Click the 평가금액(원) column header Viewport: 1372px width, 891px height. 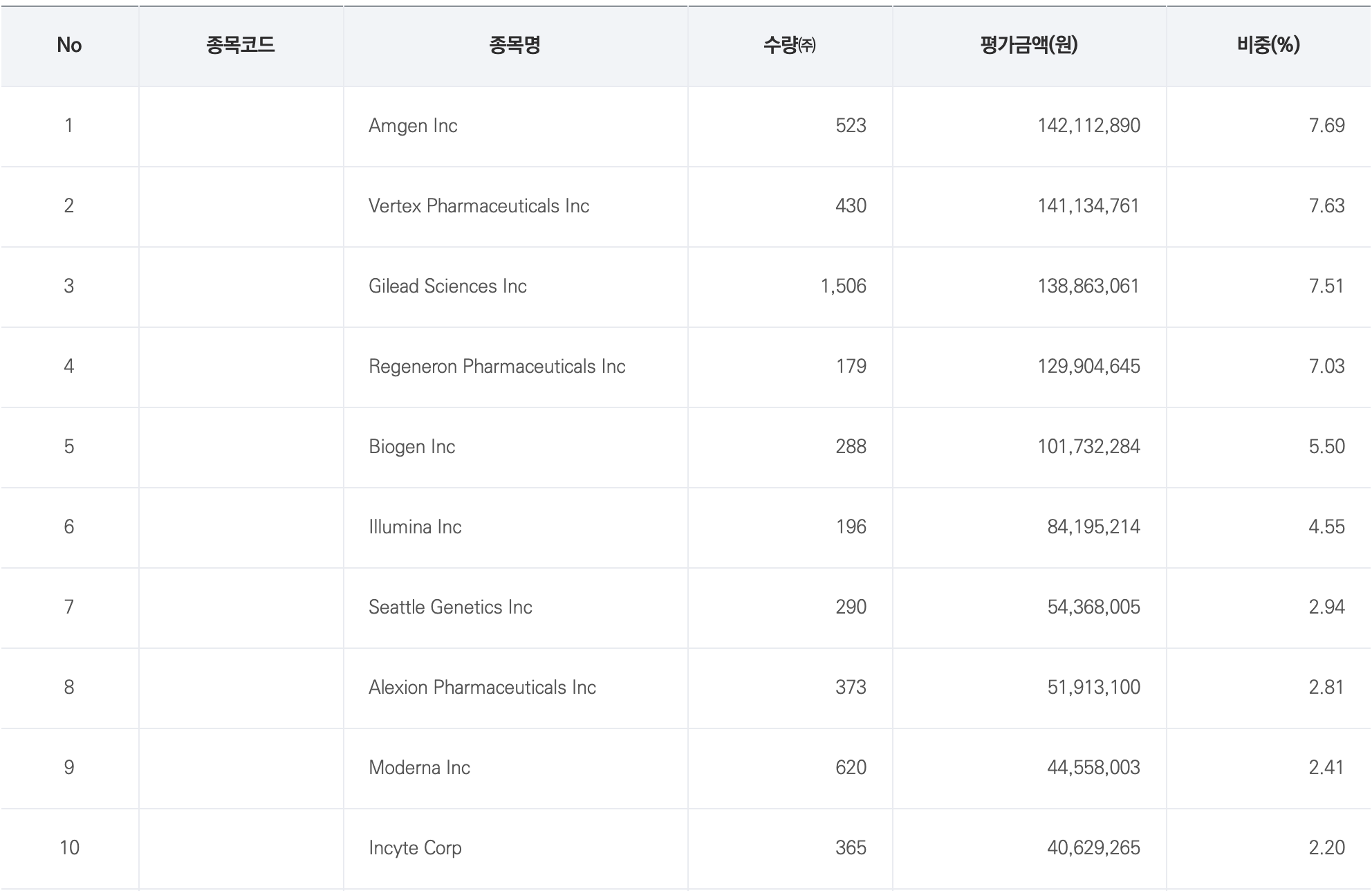click(x=1028, y=45)
